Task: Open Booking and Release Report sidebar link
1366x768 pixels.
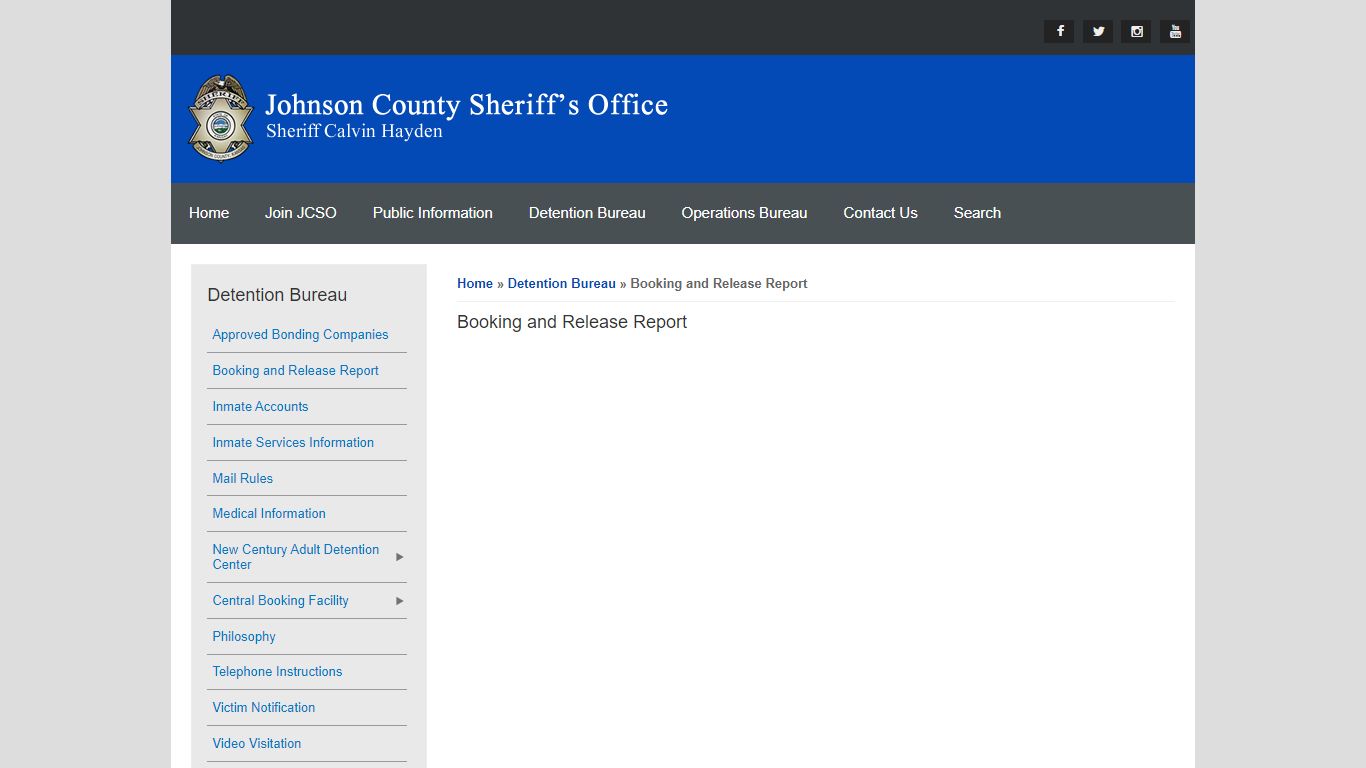Action: [x=295, y=371]
